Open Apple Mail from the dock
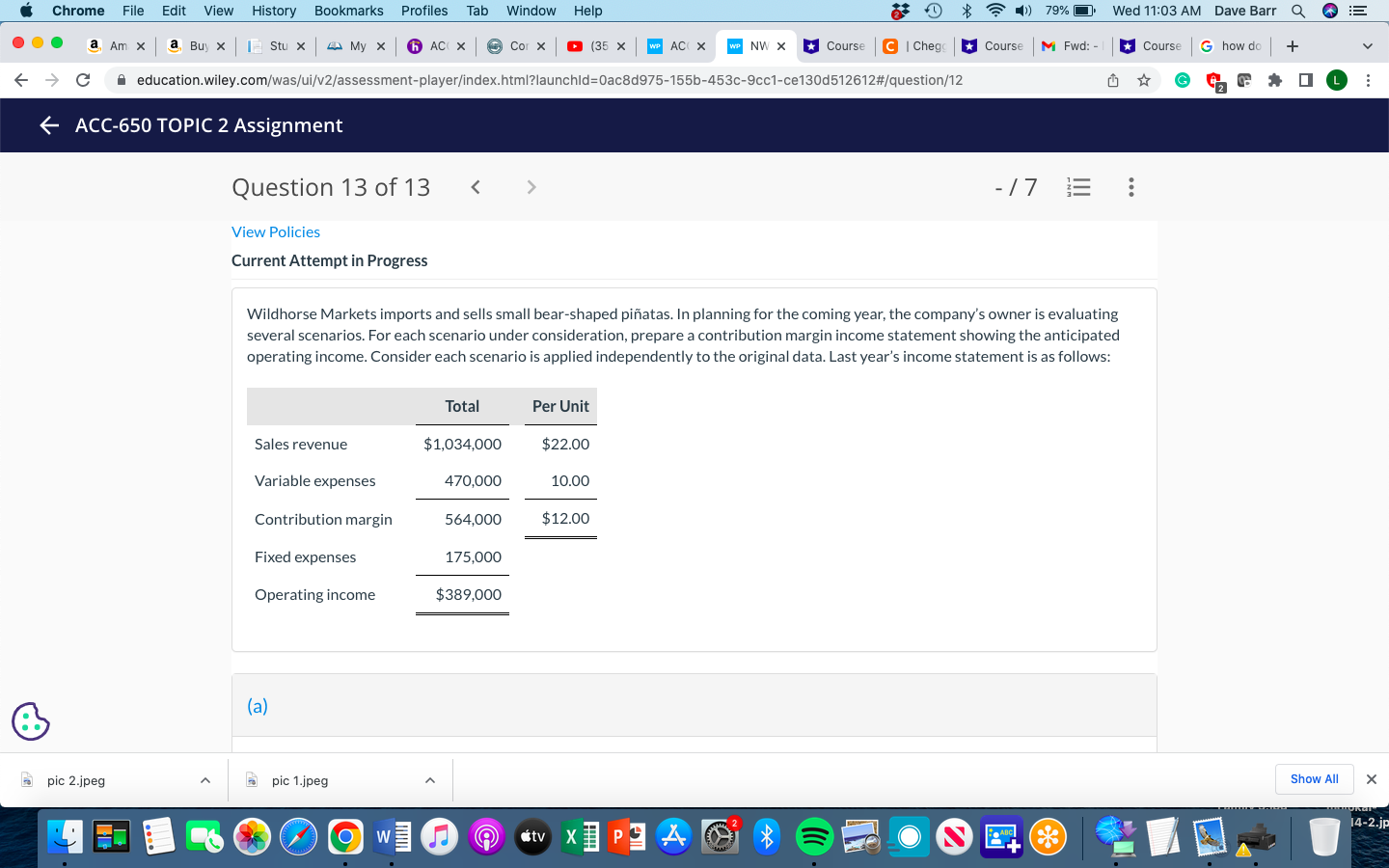The width and height of the screenshot is (1389, 868). tap(1210, 837)
